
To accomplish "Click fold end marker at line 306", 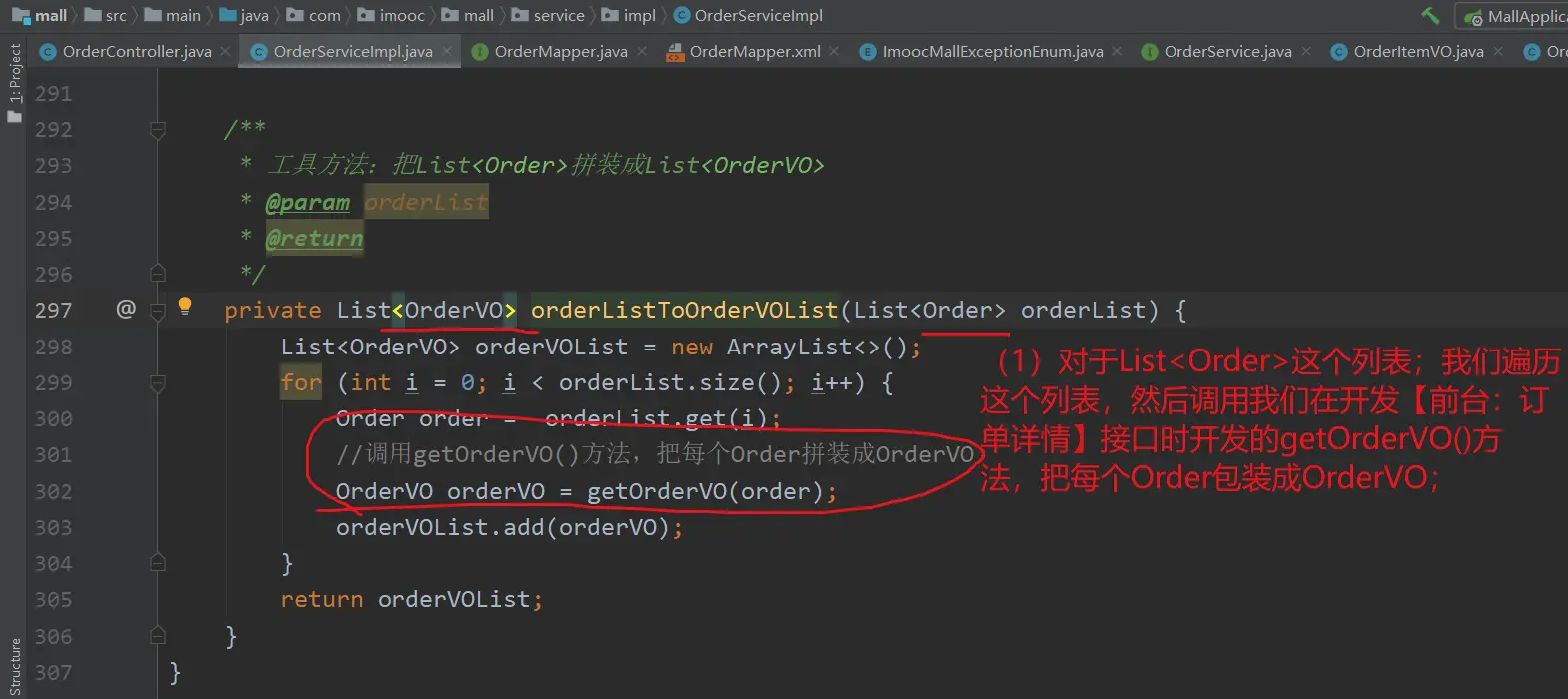I will (158, 635).
